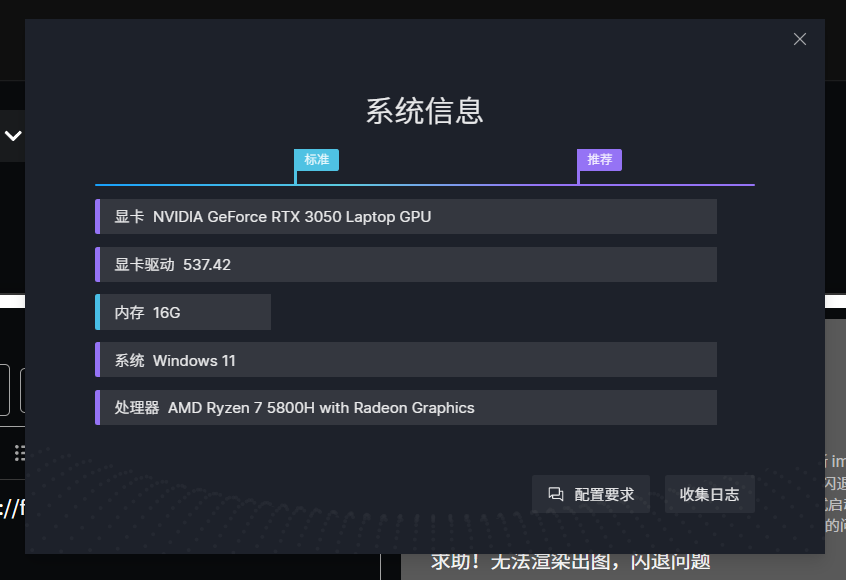Open the forum post 求助！无法渲染出图，闪退问题
Image resolution: width=846 pixels, height=580 pixels.
(570, 562)
